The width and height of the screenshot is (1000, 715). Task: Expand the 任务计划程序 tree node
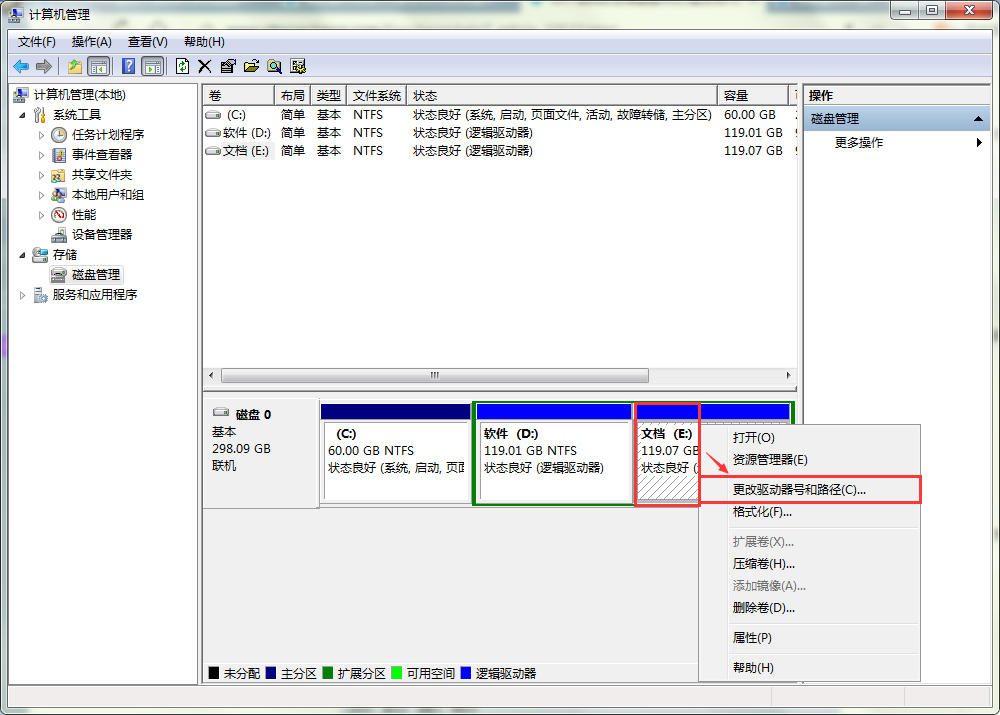click(41, 135)
